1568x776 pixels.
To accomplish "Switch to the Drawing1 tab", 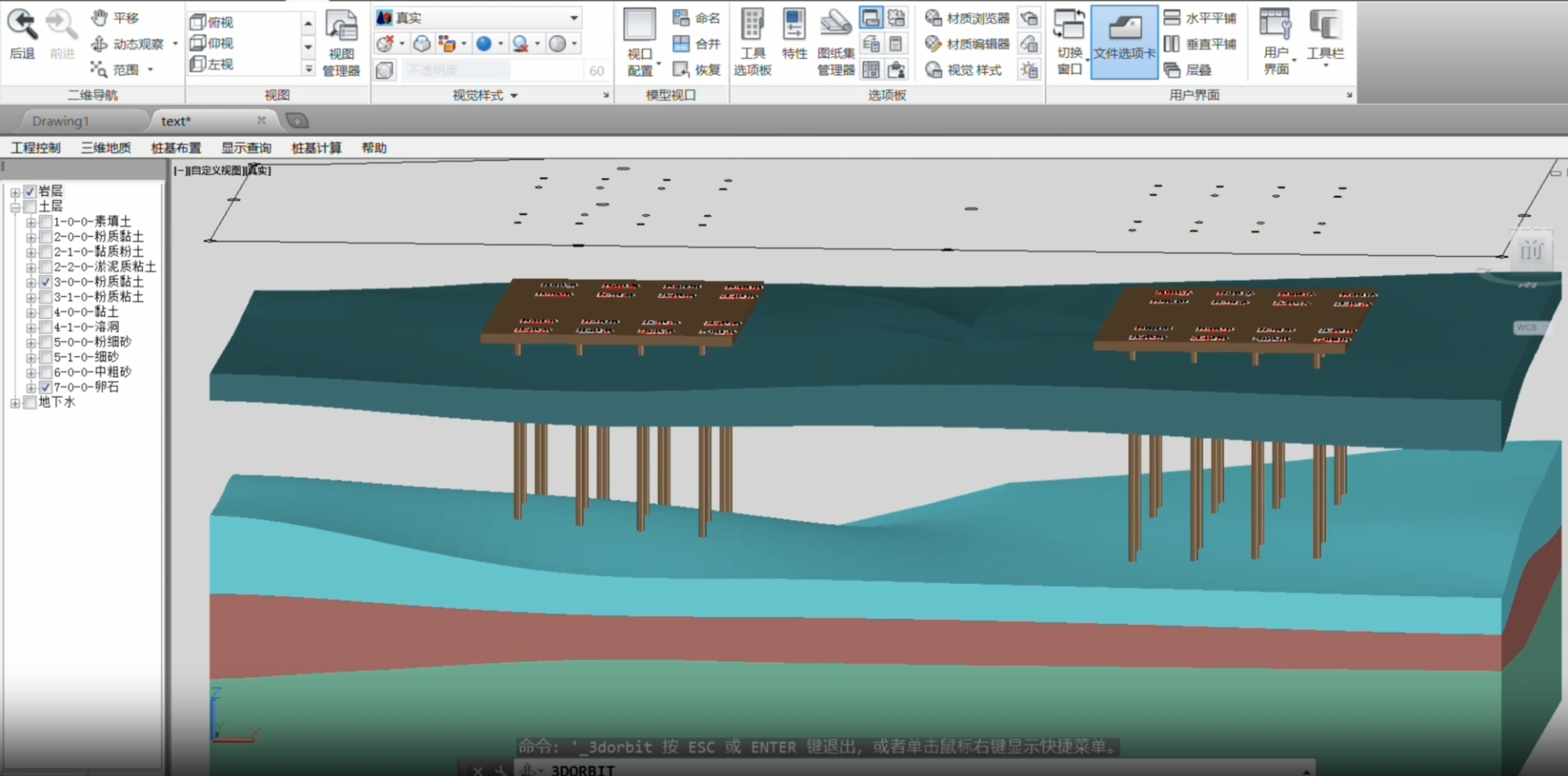I will (x=60, y=121).
